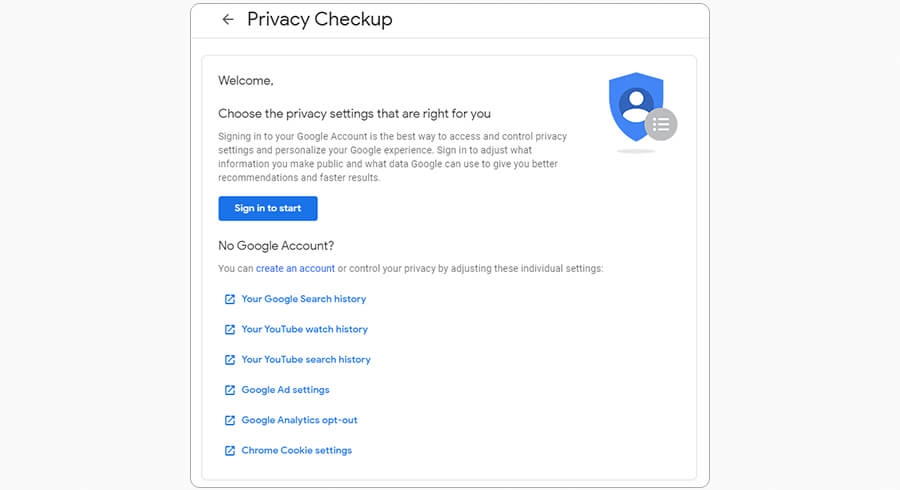
Task: Click the Privacy Checkup page title
Action: 320,19
